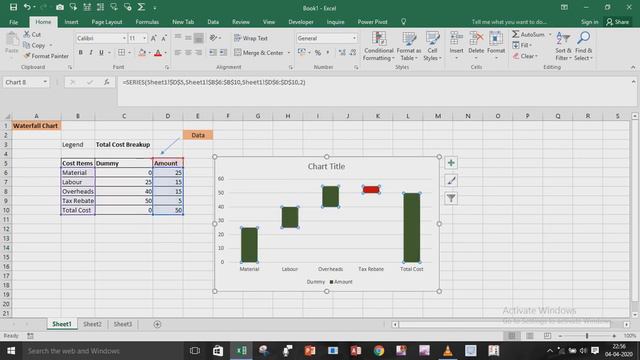
Task: Click Insert cells button in the Cells group
Action: tap(456, 45)
